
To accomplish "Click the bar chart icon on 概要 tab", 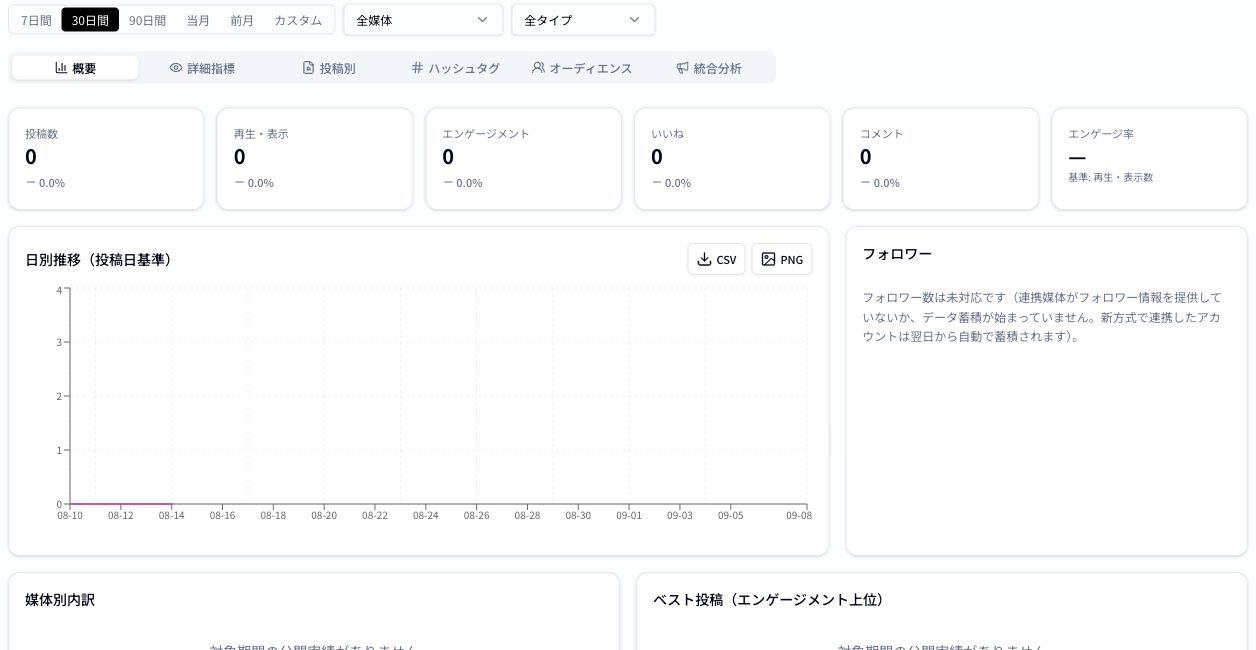I will coord(61,68).
